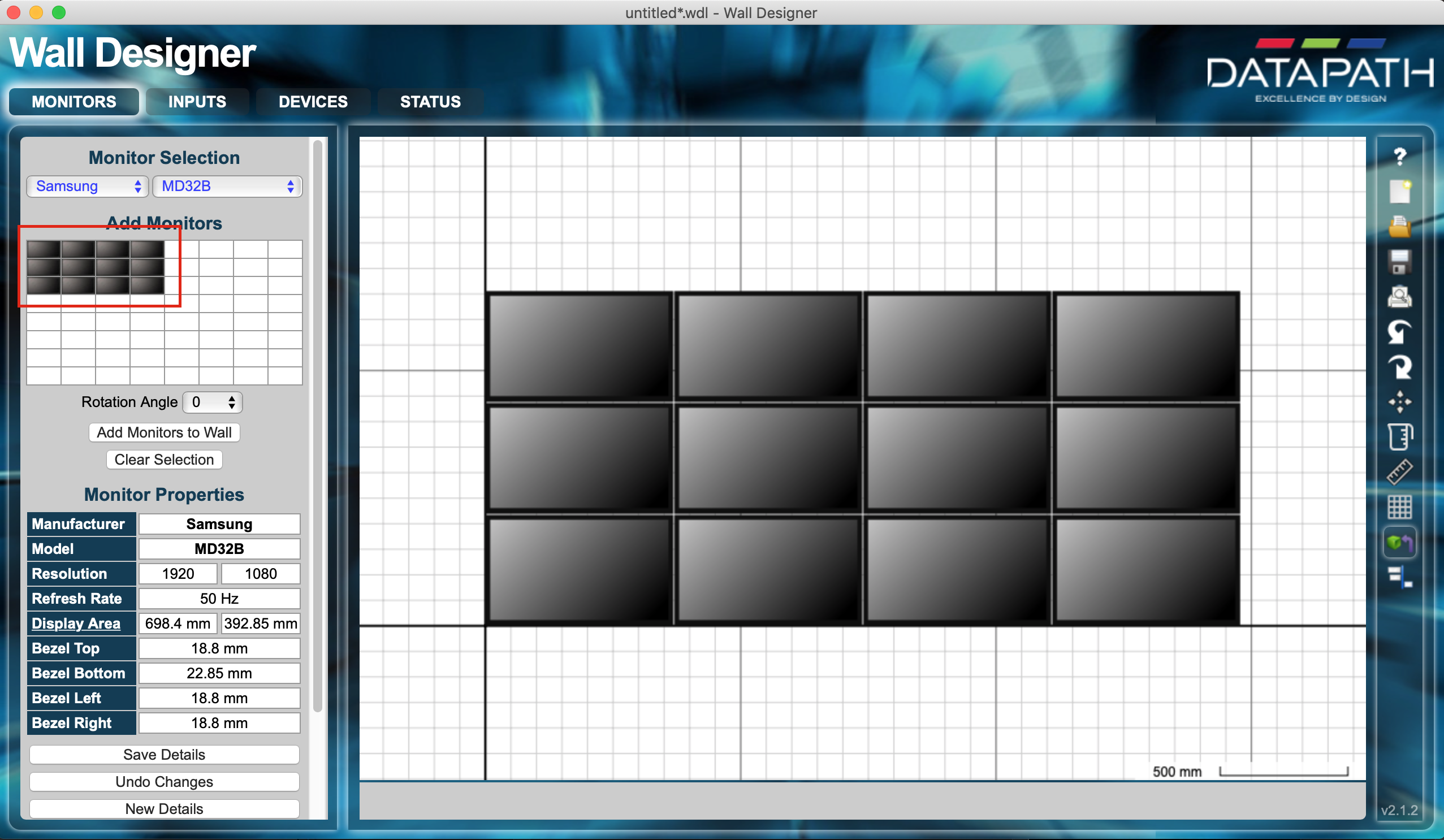
Task: Click Add Monitors to Wall button
Action: coord(163,432)
